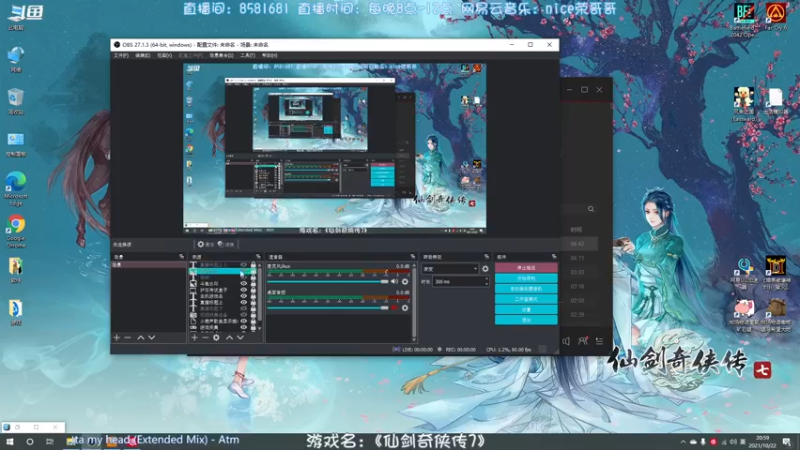The image size is (800, 450).
Task: Toggle the lock of the 直播标题下 source
Action: click(254, 309)
